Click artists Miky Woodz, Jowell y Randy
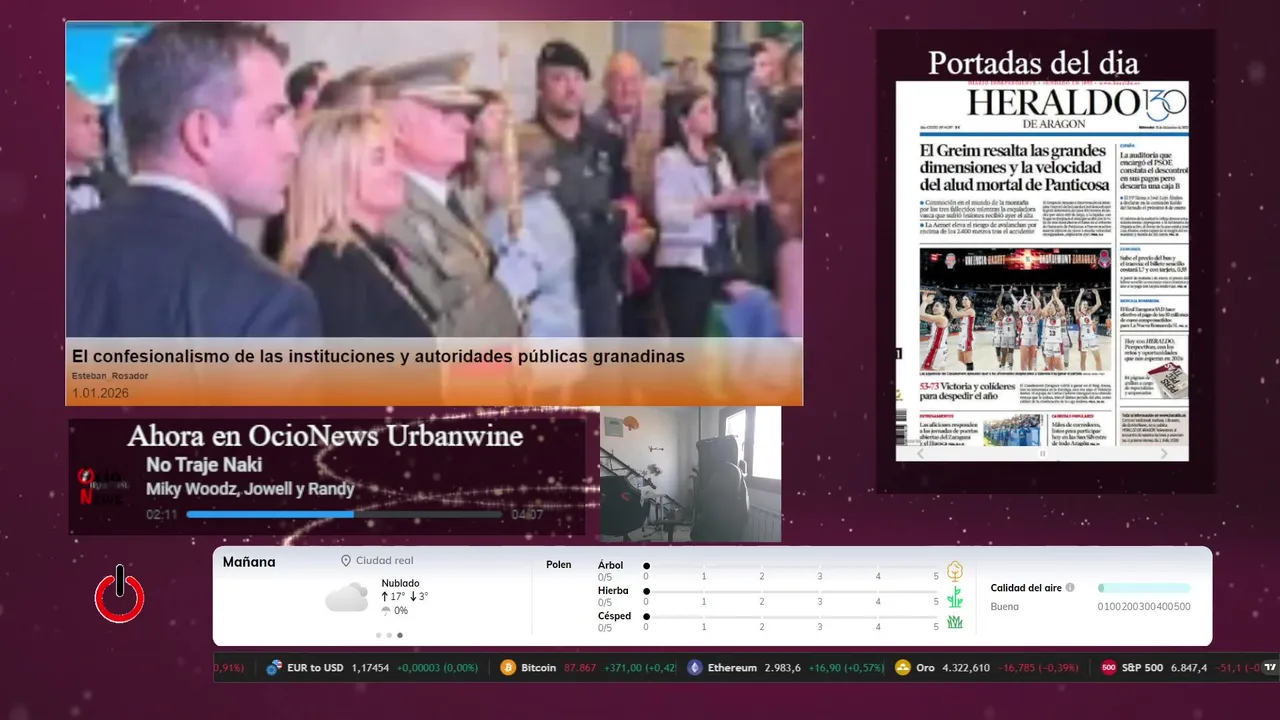 tap(250, 489)
